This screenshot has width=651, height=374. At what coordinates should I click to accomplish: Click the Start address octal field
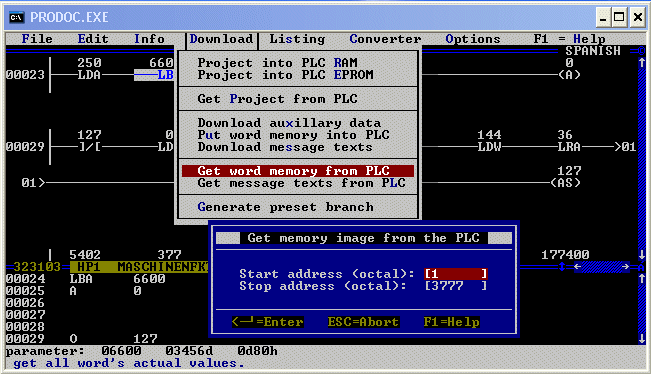[x=456, y=274]
